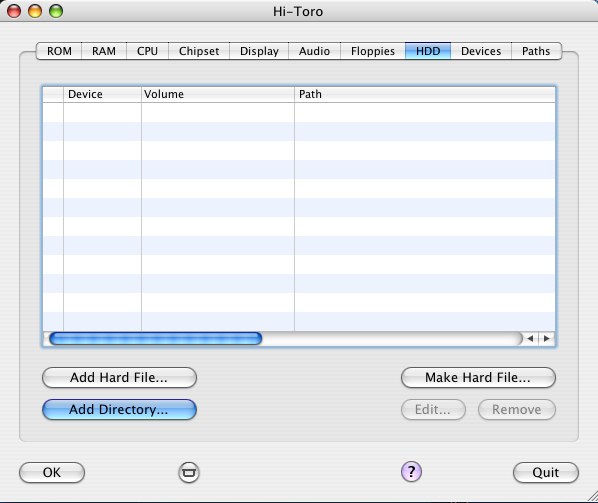Image resolution: width=598 pixels, height=503 pixels.
Task: Switch to the Audio tab
Action: [314, 51]
